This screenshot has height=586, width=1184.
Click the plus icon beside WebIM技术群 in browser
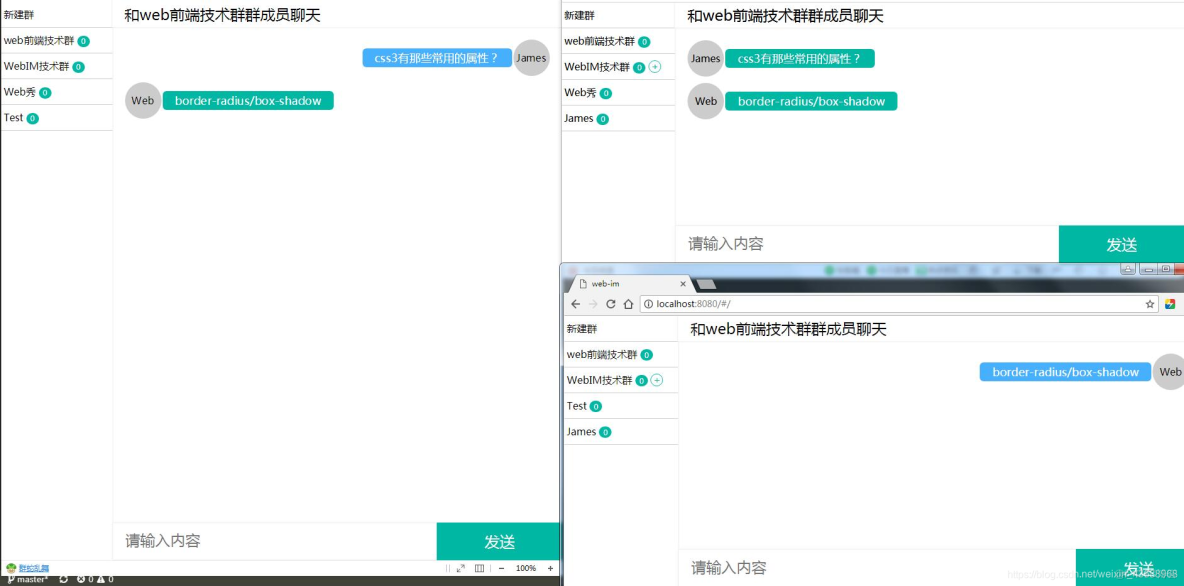coord(657,380)
